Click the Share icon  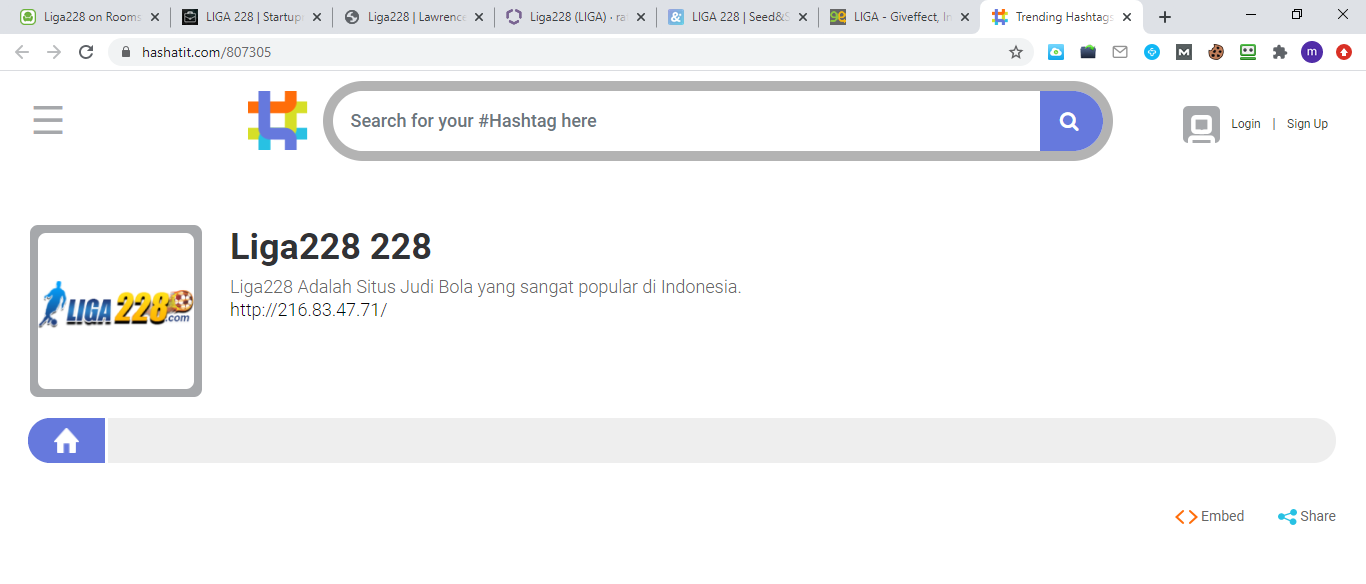(1287, 517)
